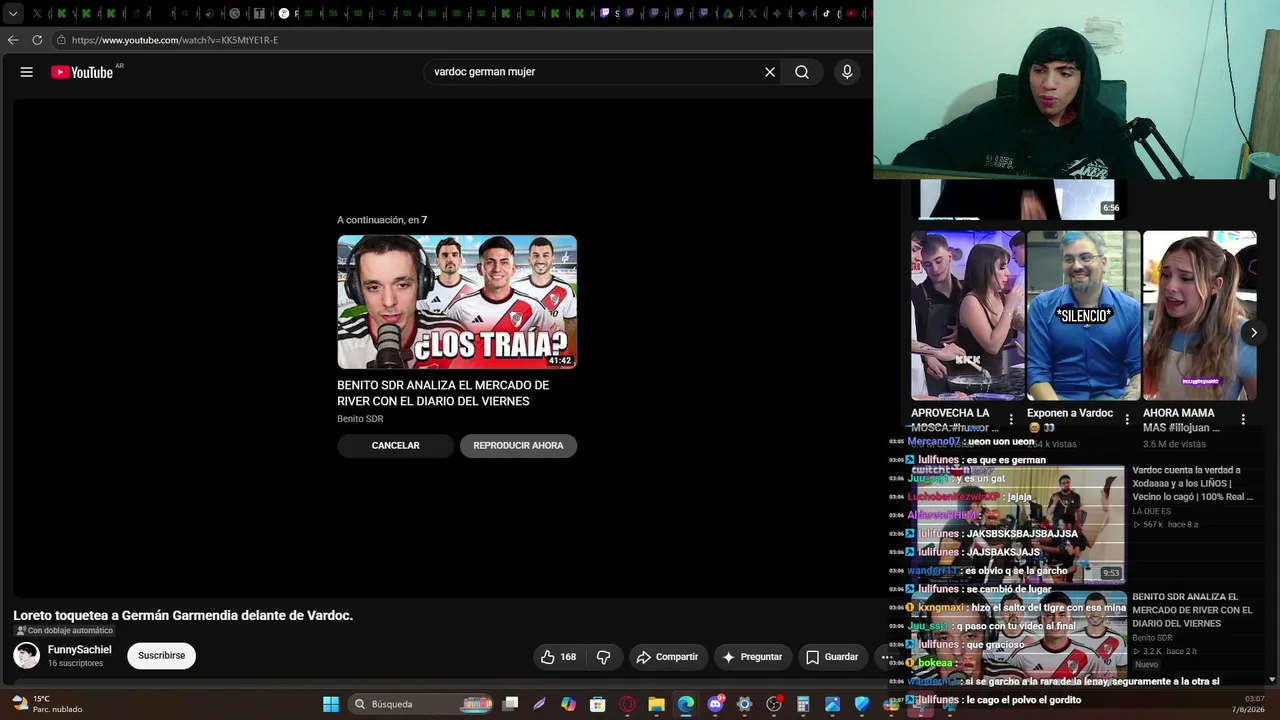This screenshot has width=1280, height=720.
Task: Open the Calculator taskbar icon
Action: click(x=803, y=704)
